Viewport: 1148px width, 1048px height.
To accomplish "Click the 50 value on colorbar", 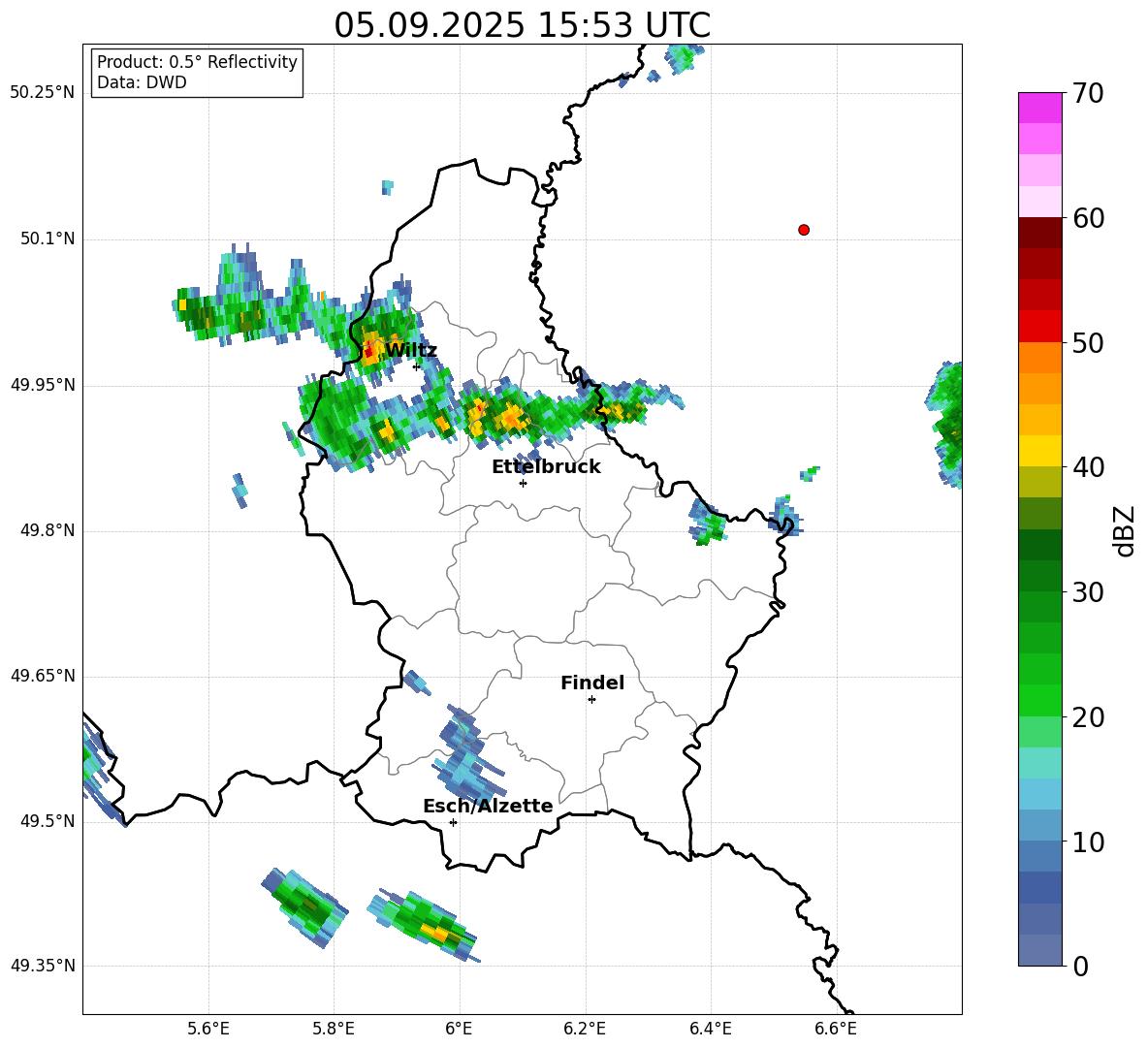I will [x=1087, y=343].
